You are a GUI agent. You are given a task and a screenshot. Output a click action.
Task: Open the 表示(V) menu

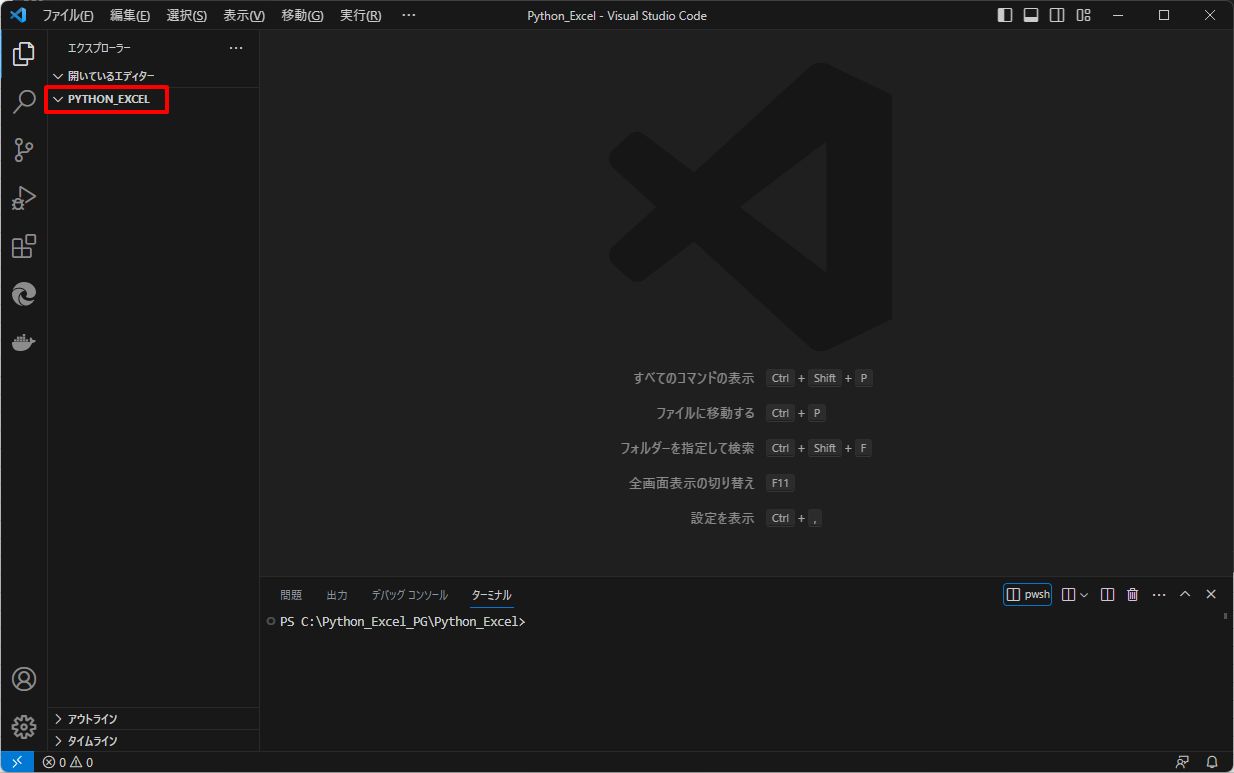(x=244, y=15)
